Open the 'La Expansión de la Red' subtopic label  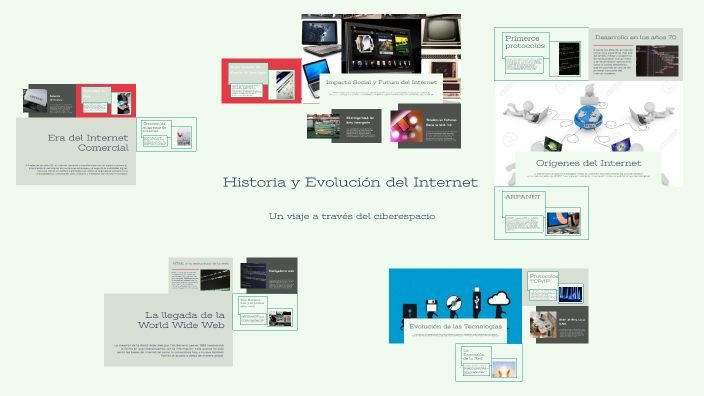point(473,354)
